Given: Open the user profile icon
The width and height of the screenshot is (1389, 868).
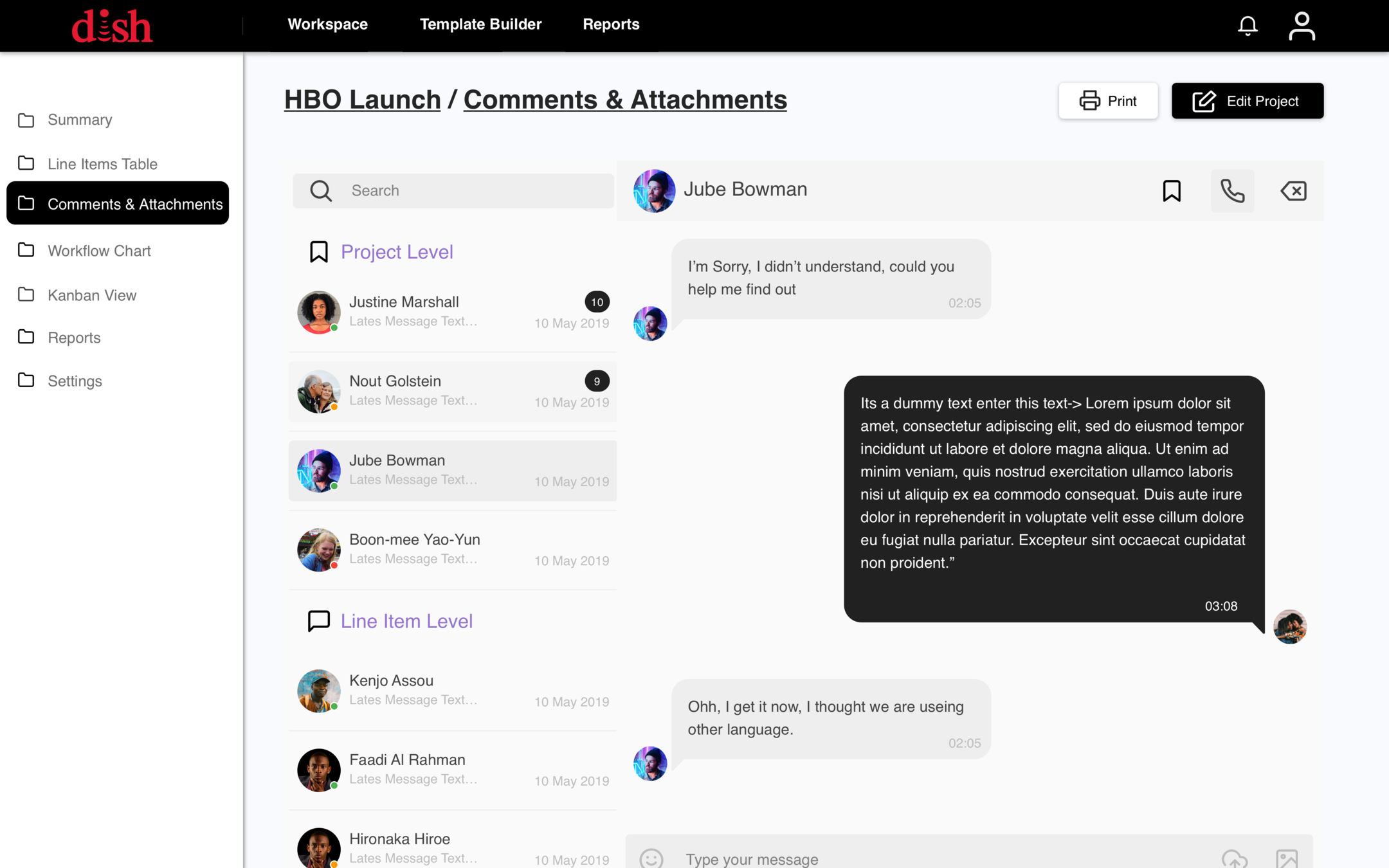Looking at the screenshot, I should click(x=1302, y=26).
